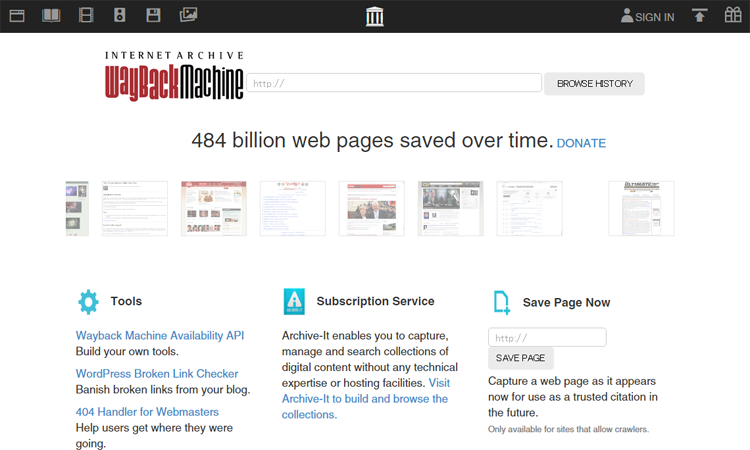750x450 pixels.
Task: Open the dark video site thumbnail
Action: point(451,209)
